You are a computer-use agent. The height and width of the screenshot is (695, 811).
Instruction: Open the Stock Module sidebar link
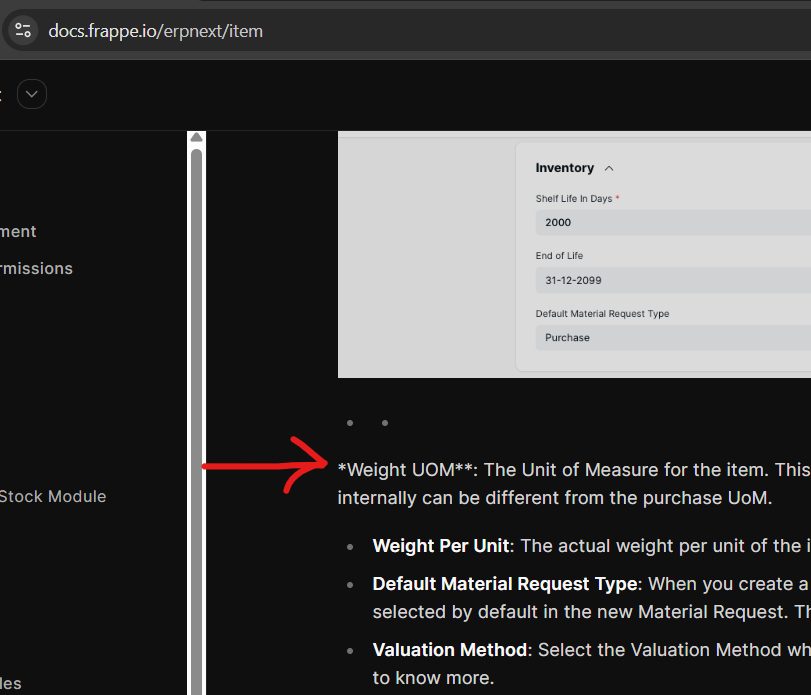tap(52, 496)
